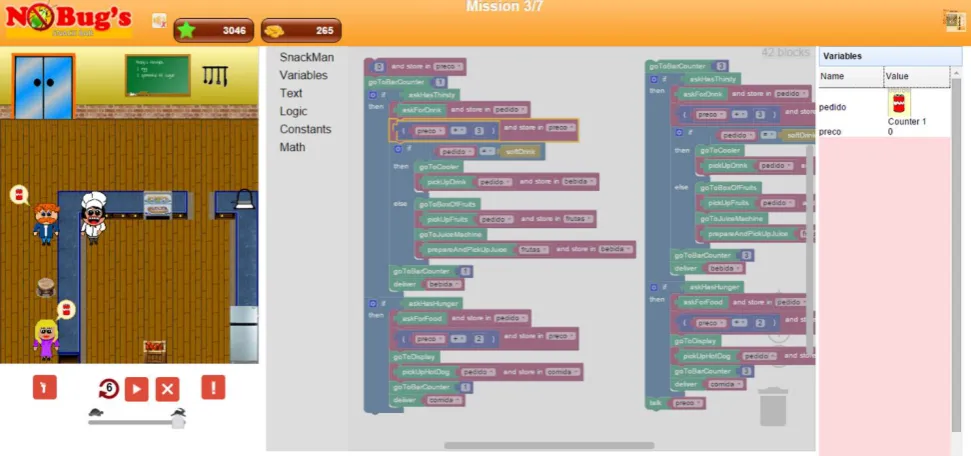Open the Text block category
Screen dimensions: 971x456
(x=291, y=93)
